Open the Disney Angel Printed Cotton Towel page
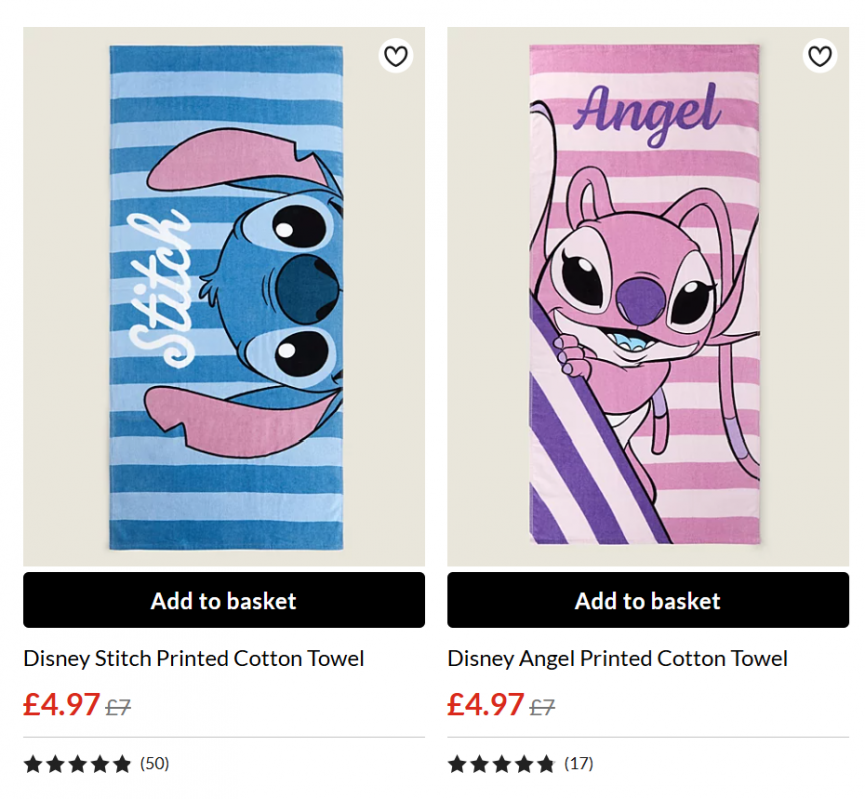Viewport: 865px width, 799px height. coord(617,659)
